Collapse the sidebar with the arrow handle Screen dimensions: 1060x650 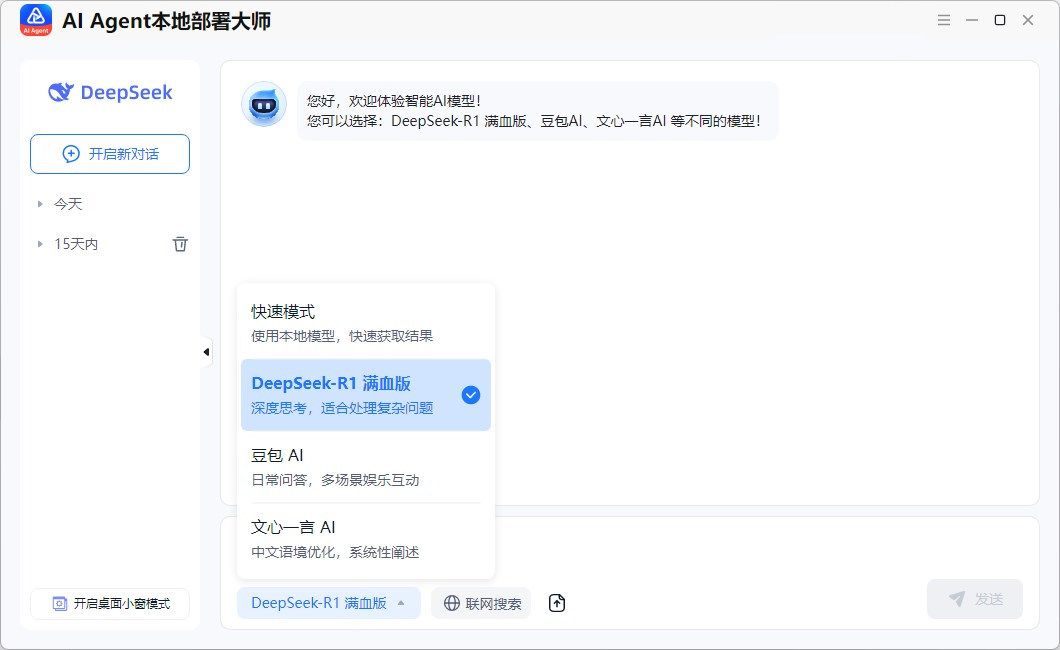pos(206,352)
